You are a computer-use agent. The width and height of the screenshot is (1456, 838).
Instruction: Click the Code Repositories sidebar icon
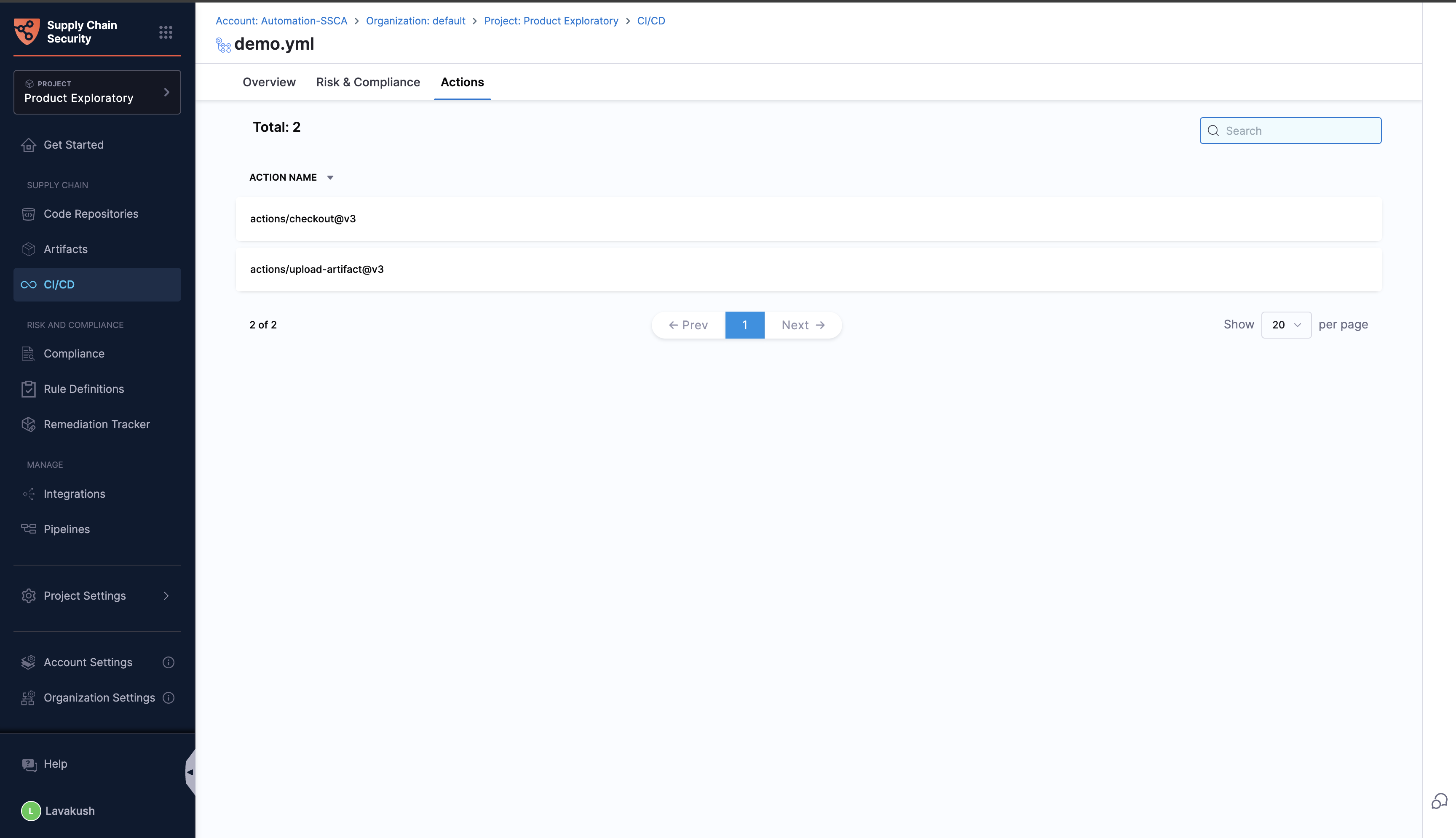click(x=28, y=214)
